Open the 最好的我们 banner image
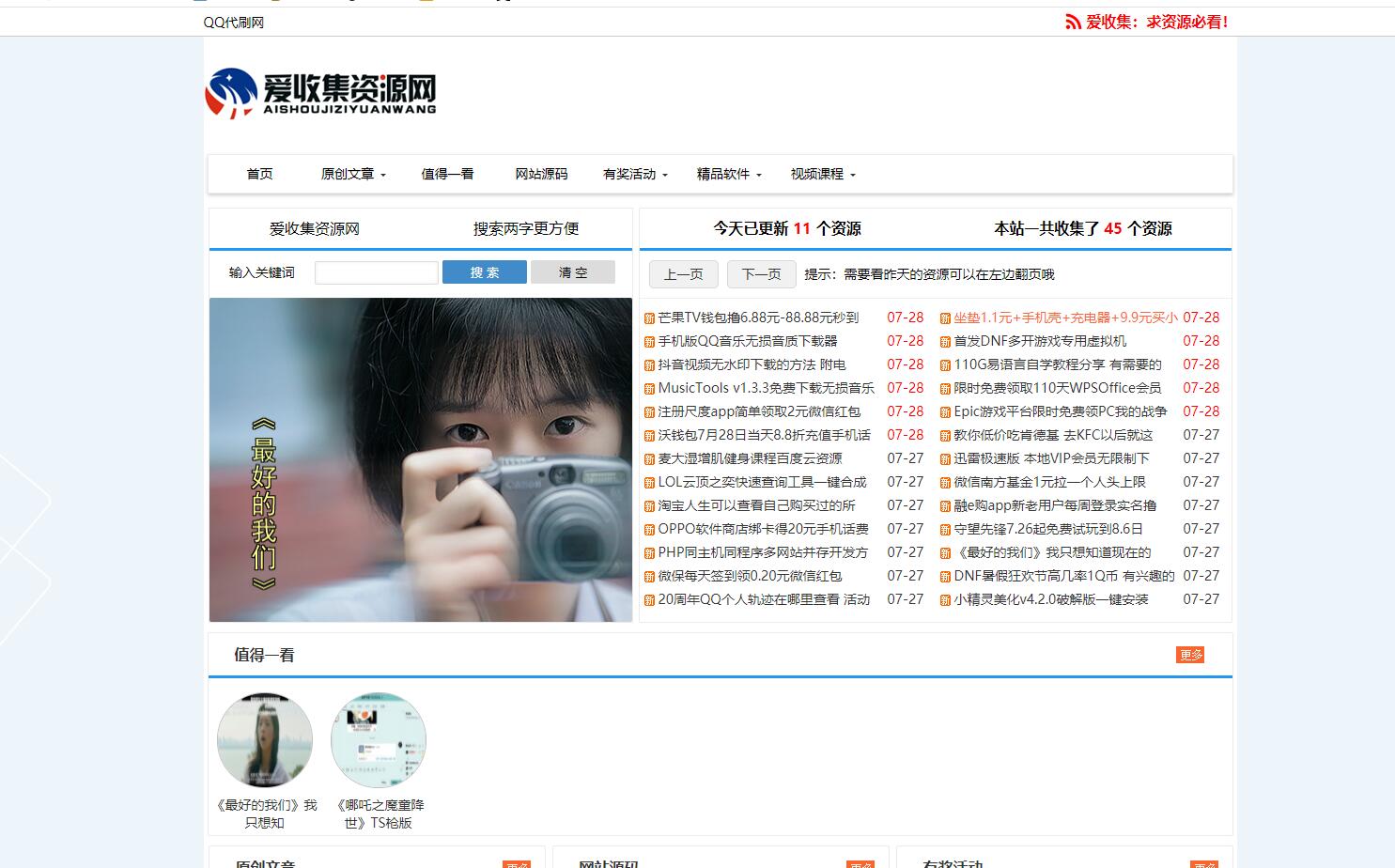 pyautogui.click(x=421, y=459)
